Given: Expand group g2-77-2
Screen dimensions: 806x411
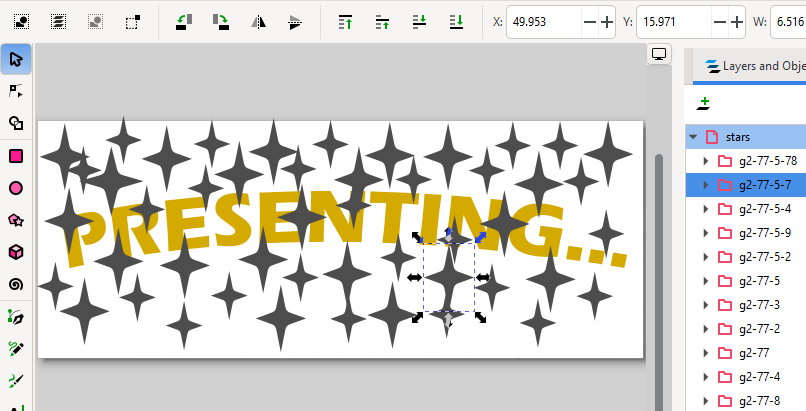Looking at the screenshot, I should coord(706,329).
